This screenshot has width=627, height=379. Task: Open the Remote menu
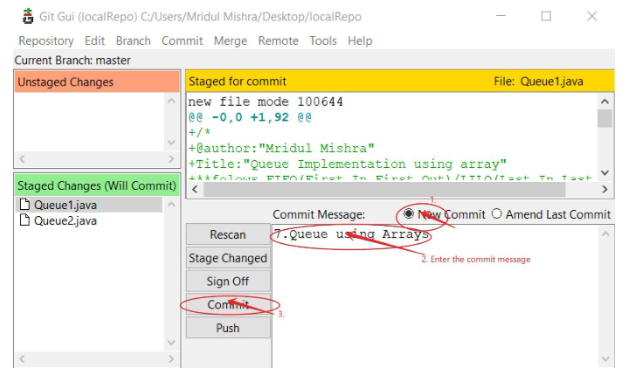point(278,41)
